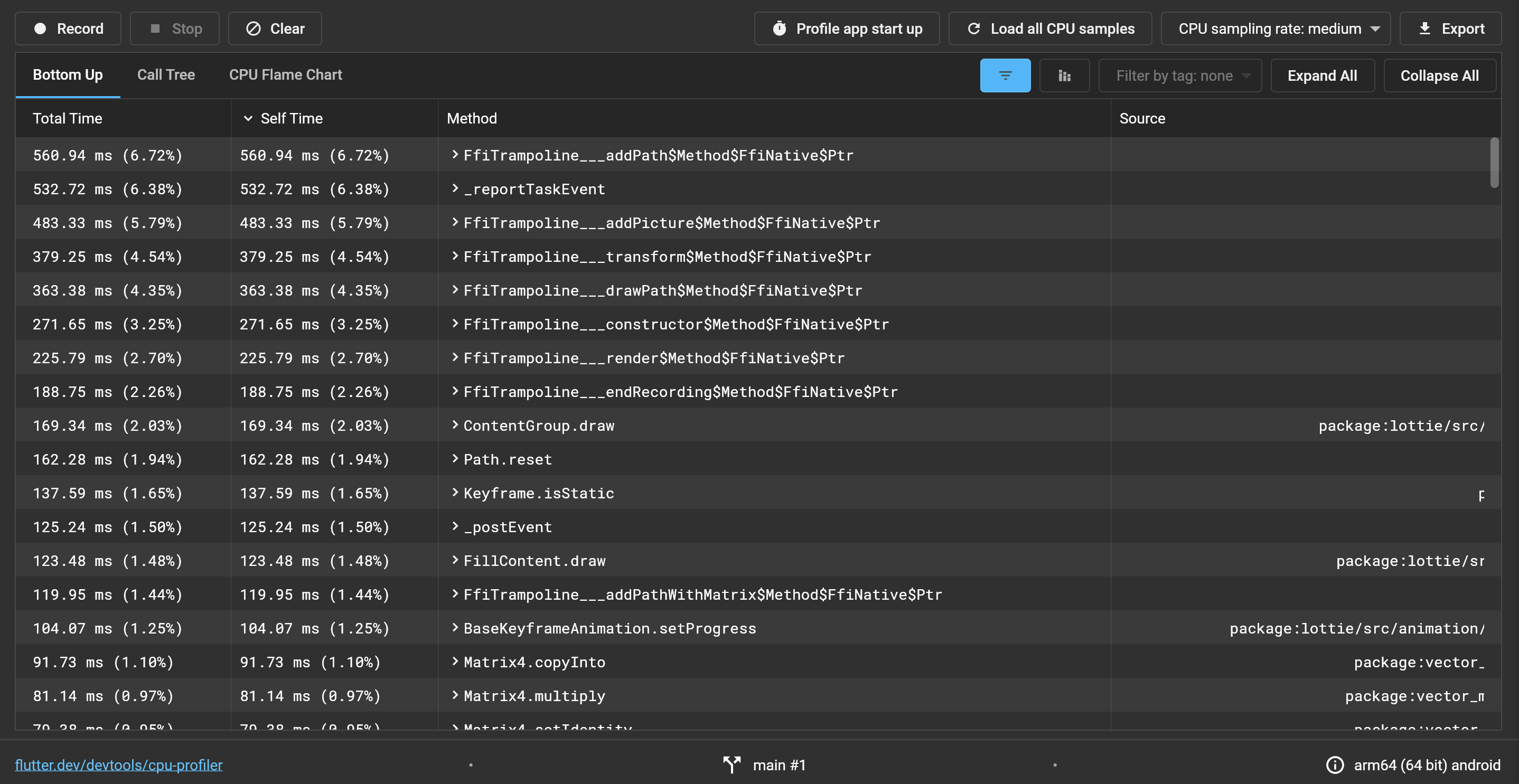Click the vertical scrollbar thumb
This screenshot has width=1519, height=784.
click(1494, 163)
